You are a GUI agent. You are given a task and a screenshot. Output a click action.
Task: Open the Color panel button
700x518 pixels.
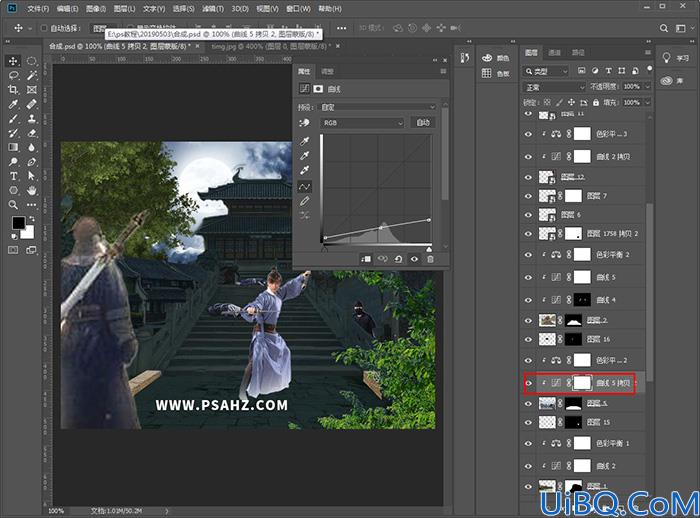tap(496, 58)
